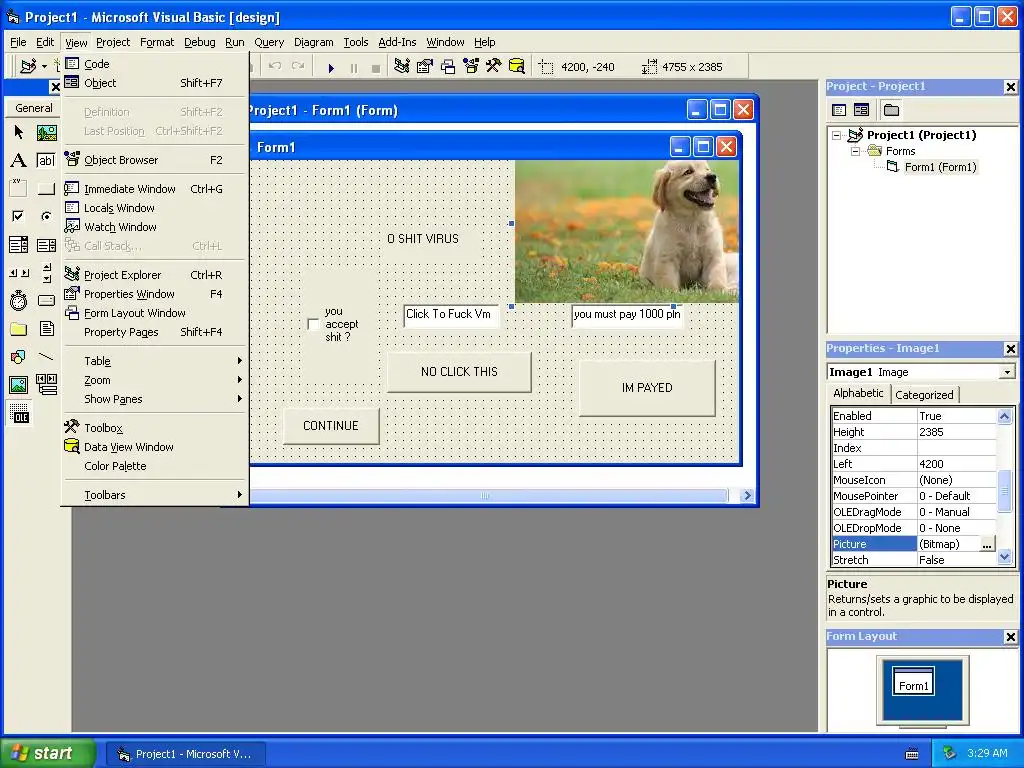Choose Object Browser from the View menu
This screenshot has height=768, width=1024.
pos(155,160)
